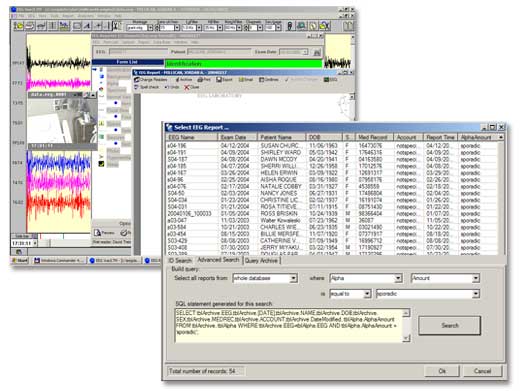
Task: Open the 'sporadic' value dropdown
Action: pyautogui.click(x=476, y=294)
